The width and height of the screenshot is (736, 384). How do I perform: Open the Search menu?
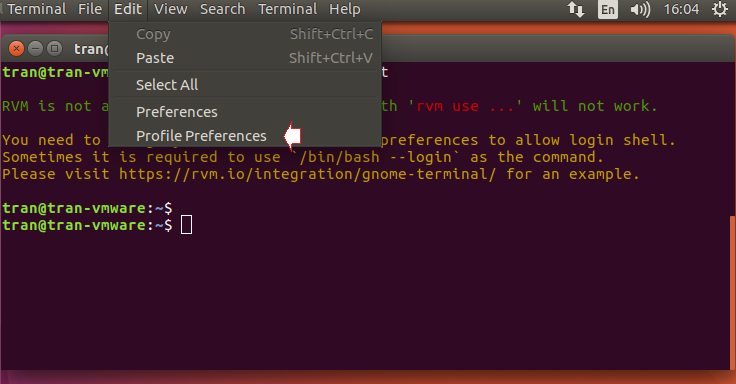coord(222,9)
